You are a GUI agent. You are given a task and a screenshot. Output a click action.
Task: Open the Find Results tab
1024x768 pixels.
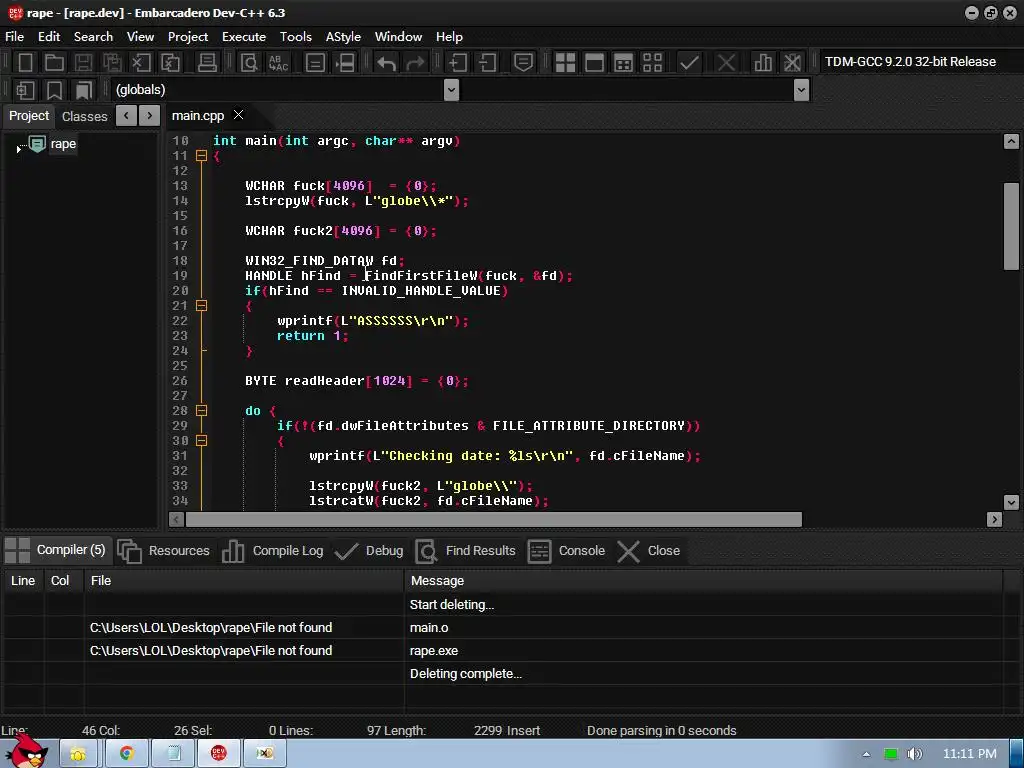(x=466, y=551)
